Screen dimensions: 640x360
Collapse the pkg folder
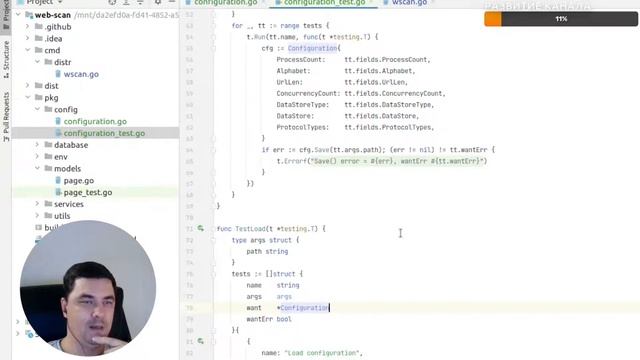[x=27, y=98]
